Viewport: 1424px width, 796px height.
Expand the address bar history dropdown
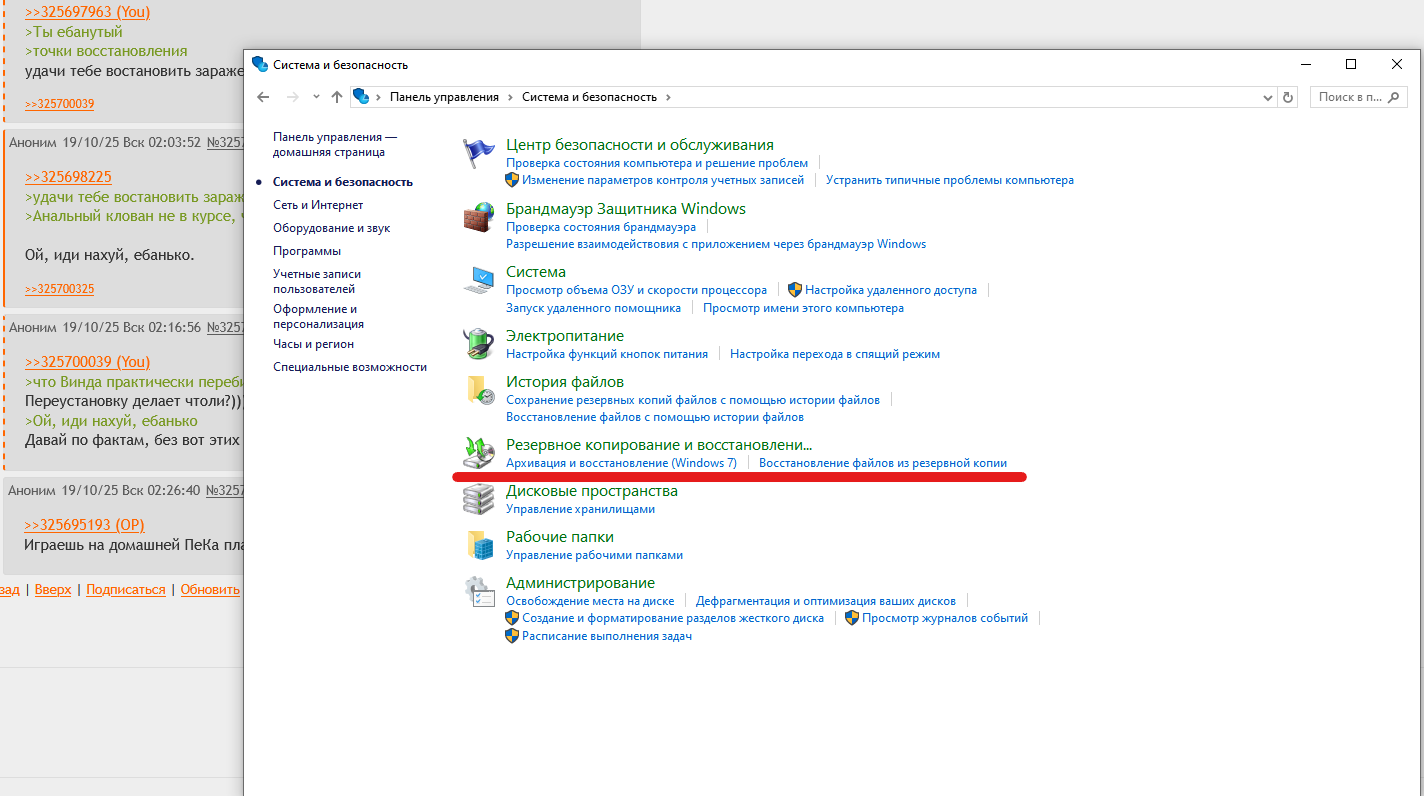point(1269,97)
